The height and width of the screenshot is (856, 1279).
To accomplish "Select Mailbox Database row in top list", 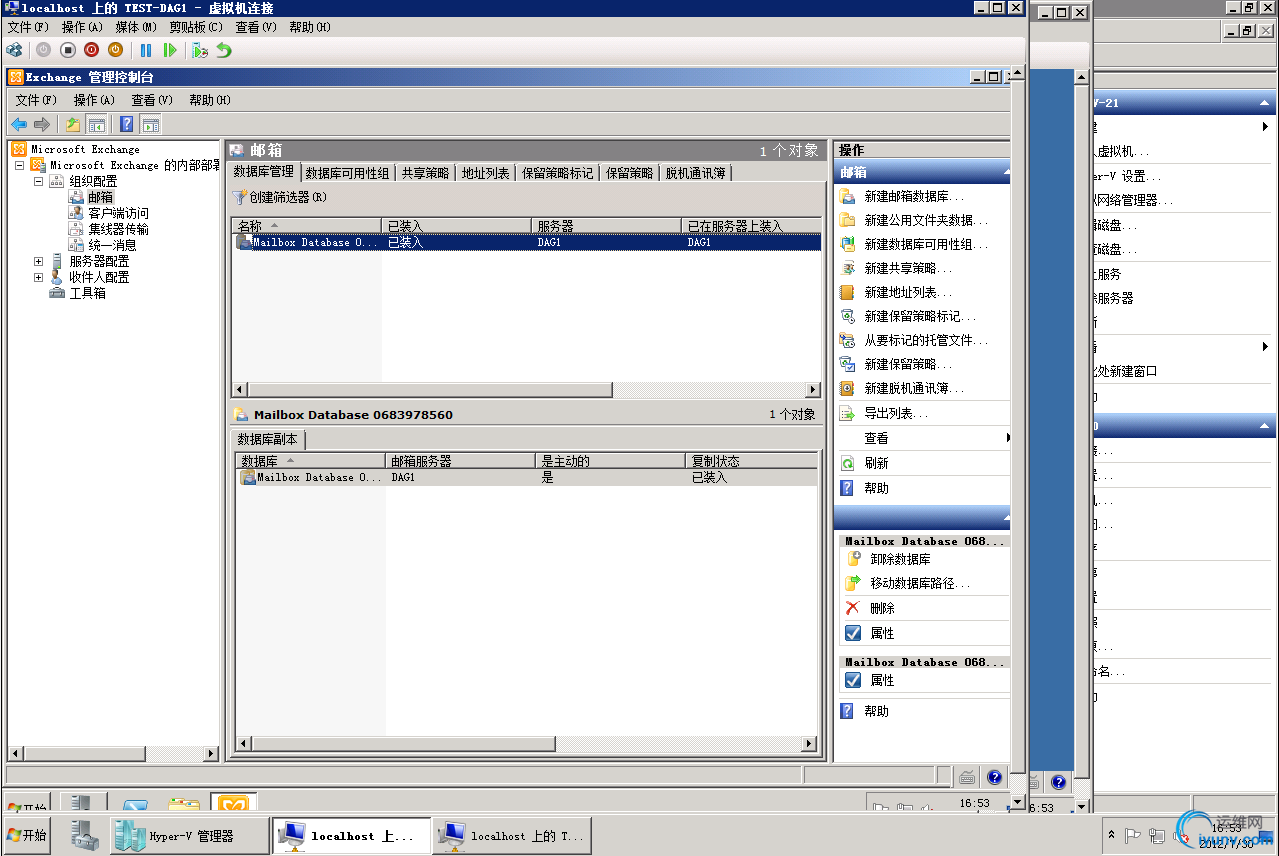I will [x=526, y=242].
